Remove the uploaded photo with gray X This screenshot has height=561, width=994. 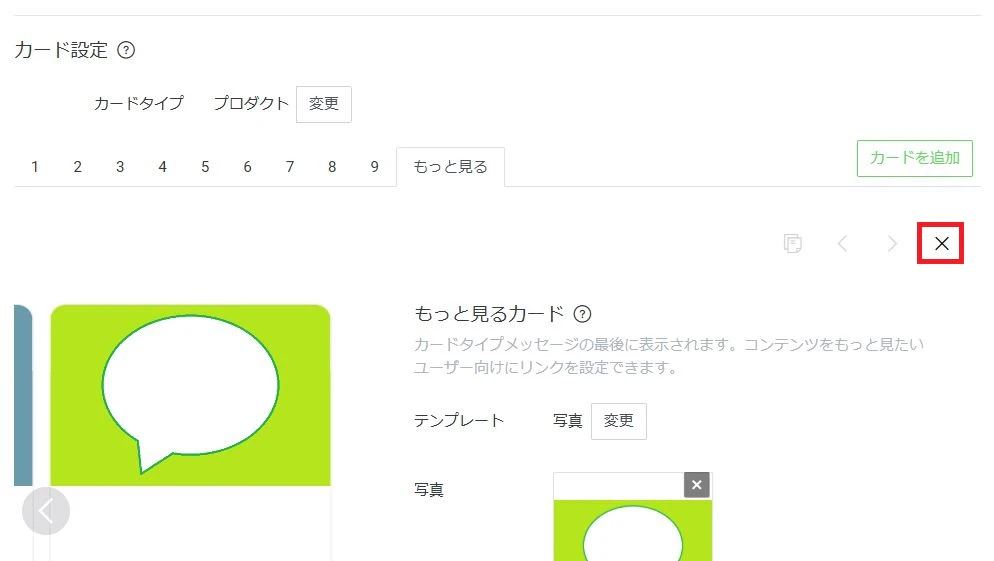tap(697, 485)
